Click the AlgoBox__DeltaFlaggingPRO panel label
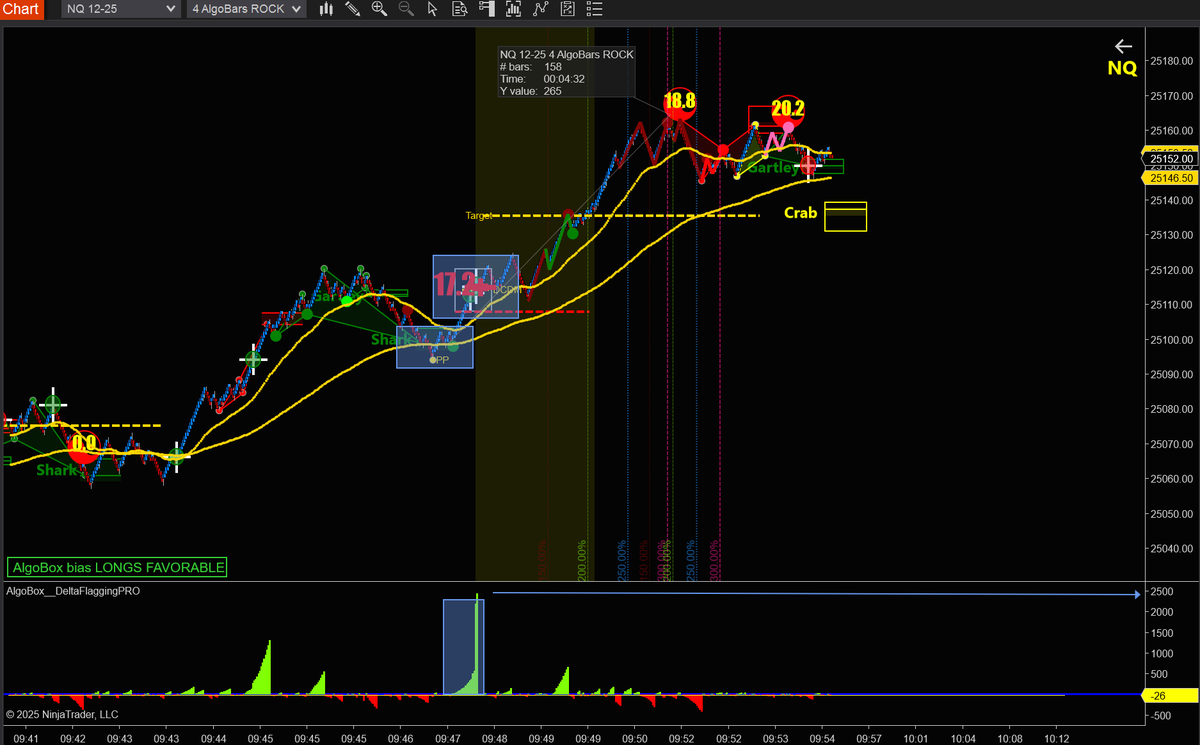 click(x=73, y=591)
